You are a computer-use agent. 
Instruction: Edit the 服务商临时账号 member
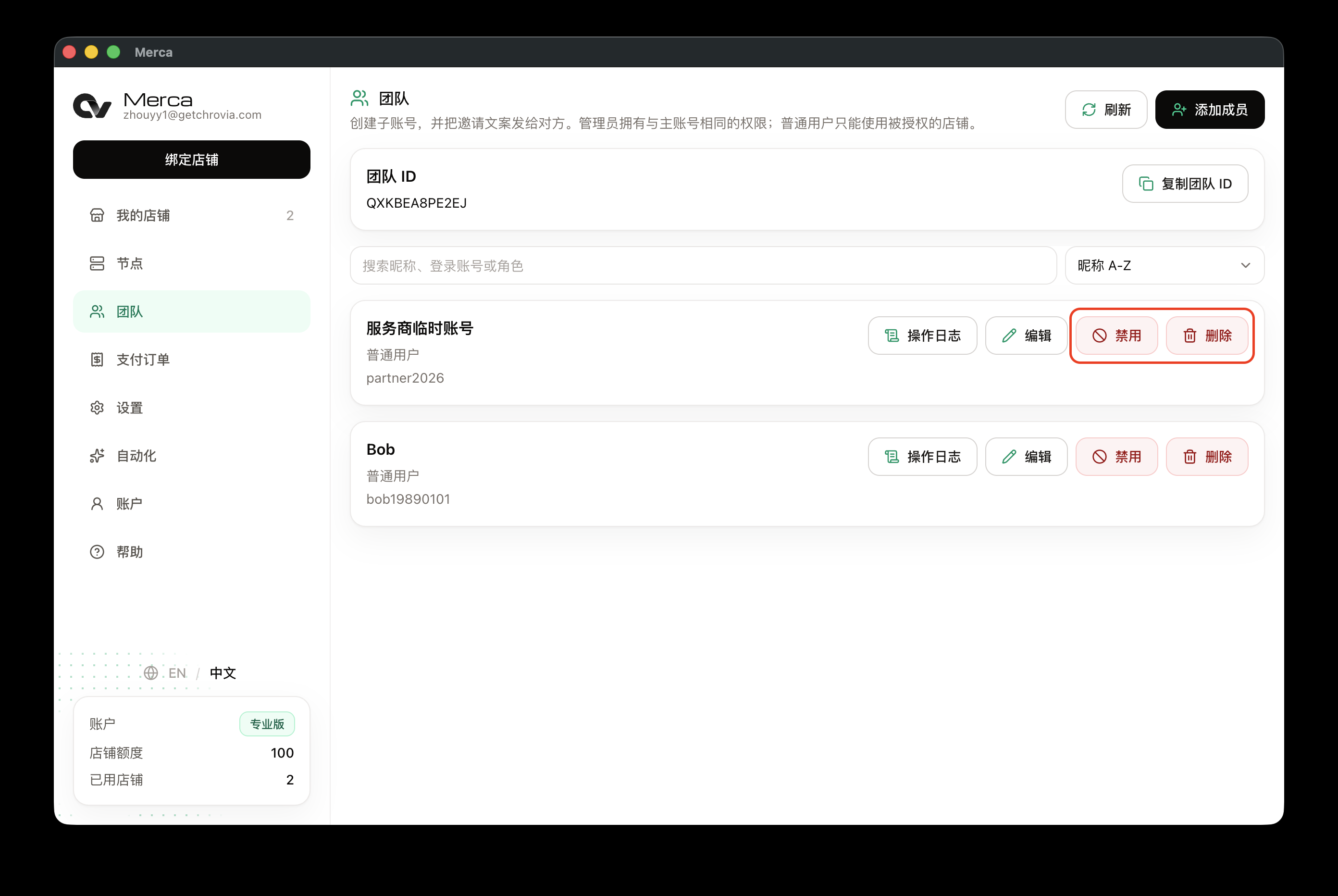click(1026, 336)
